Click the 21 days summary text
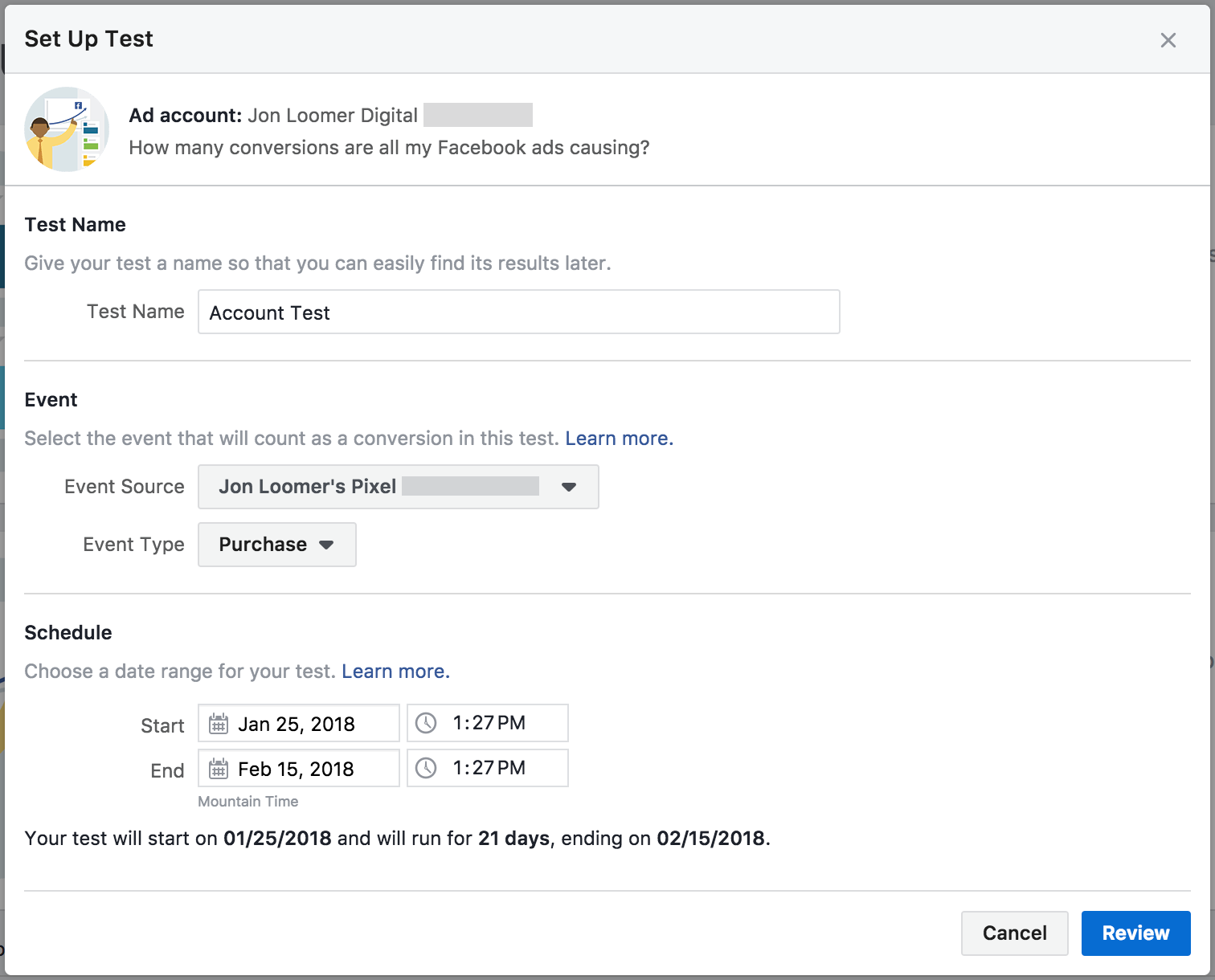The image size is (1215, 980). point(513,839)
